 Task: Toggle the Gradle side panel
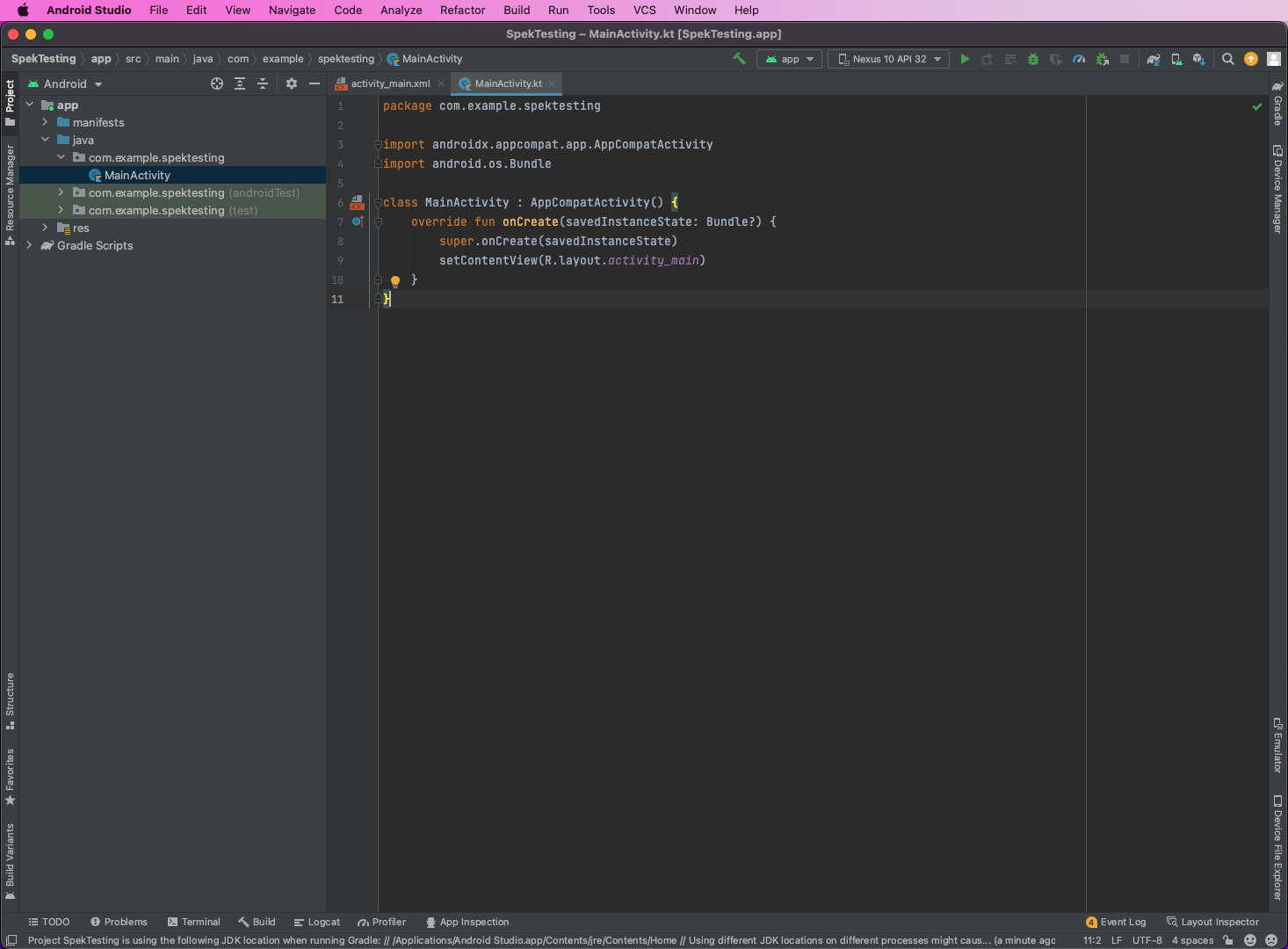click(1278, 104)
